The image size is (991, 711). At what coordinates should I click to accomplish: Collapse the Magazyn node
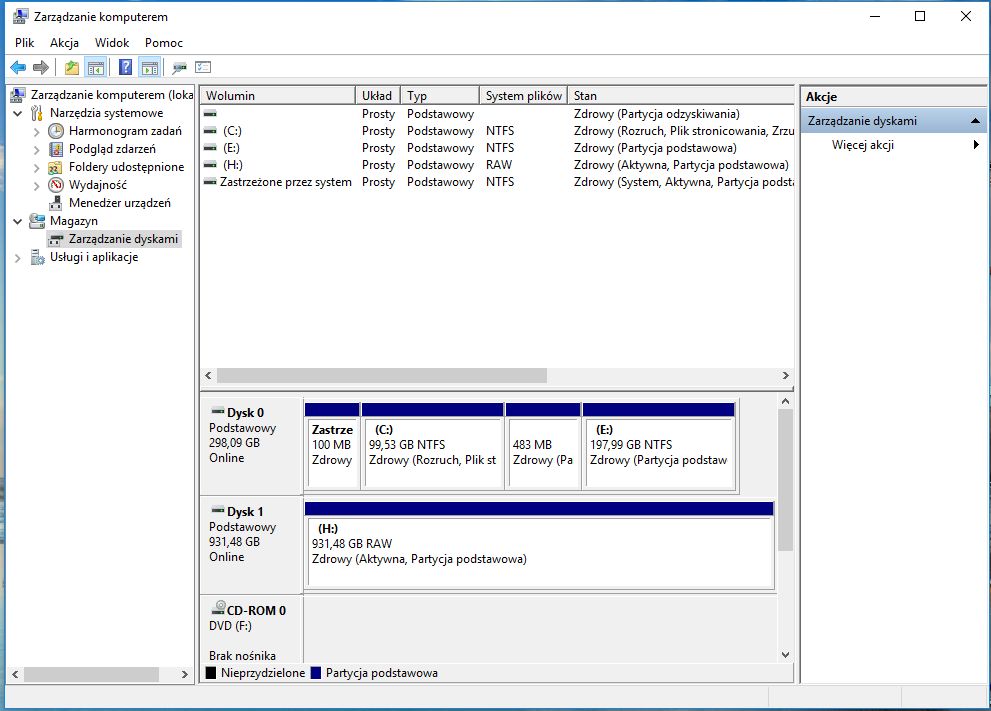coord(18,222)
